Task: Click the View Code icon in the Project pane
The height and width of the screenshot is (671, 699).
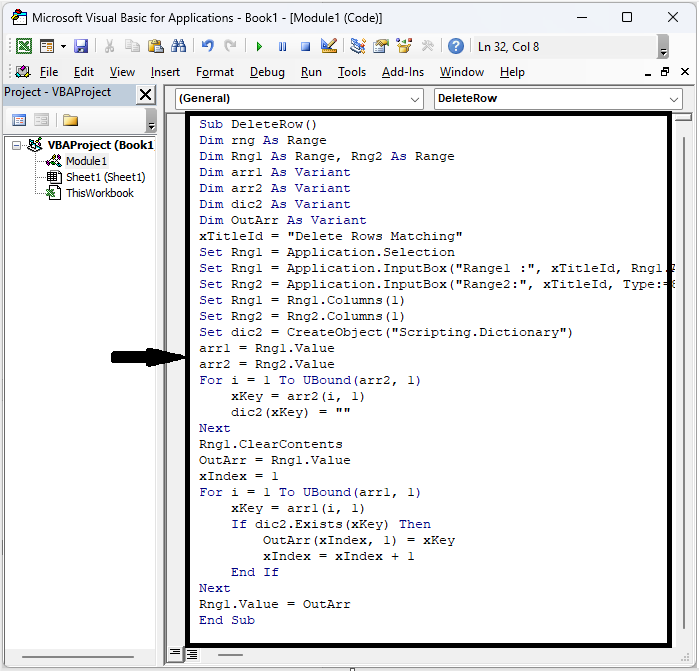Action: coord(19,120)
